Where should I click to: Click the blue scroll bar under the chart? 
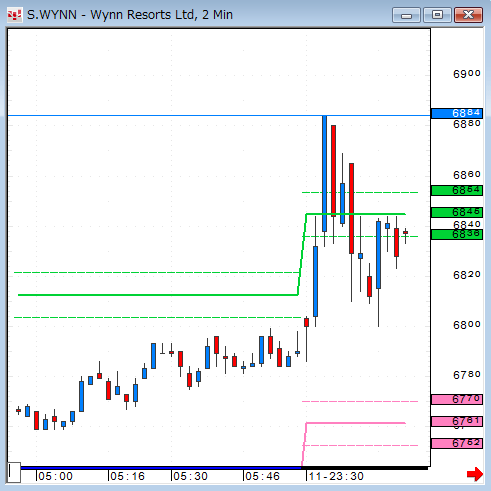pos(161,468)
